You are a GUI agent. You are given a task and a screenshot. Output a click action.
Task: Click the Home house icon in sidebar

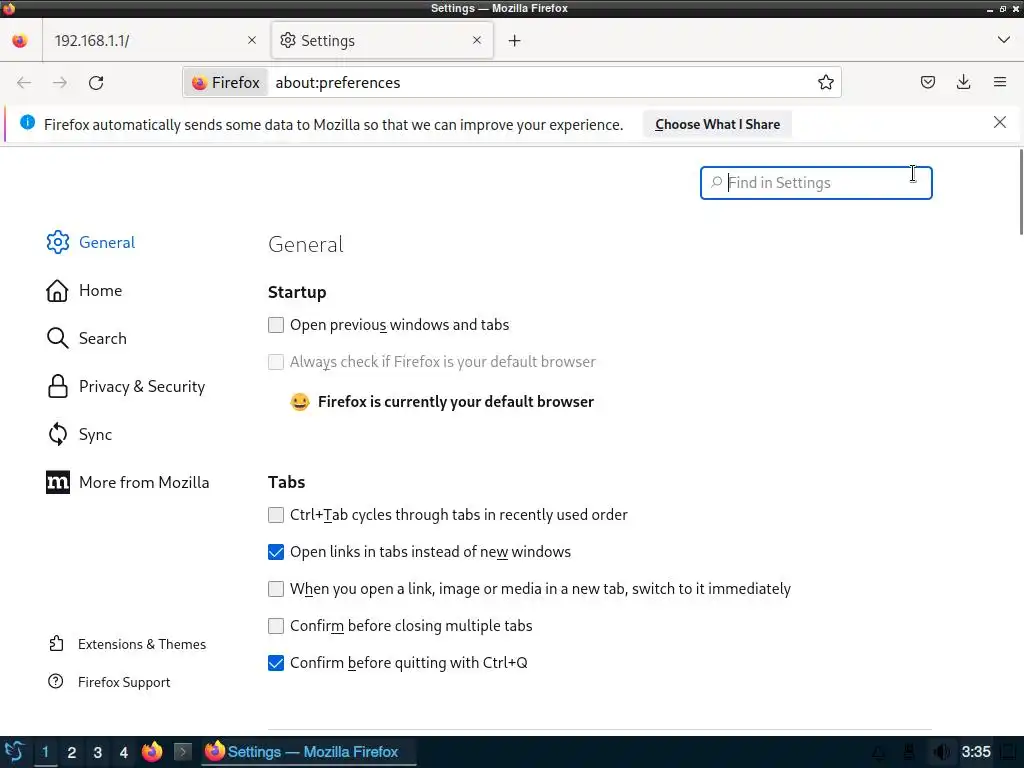(57, 291)
